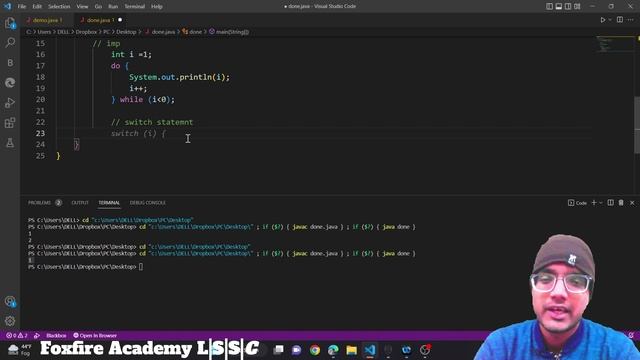Open the View menu
640x360 pixels.
[x=82, y=7]
